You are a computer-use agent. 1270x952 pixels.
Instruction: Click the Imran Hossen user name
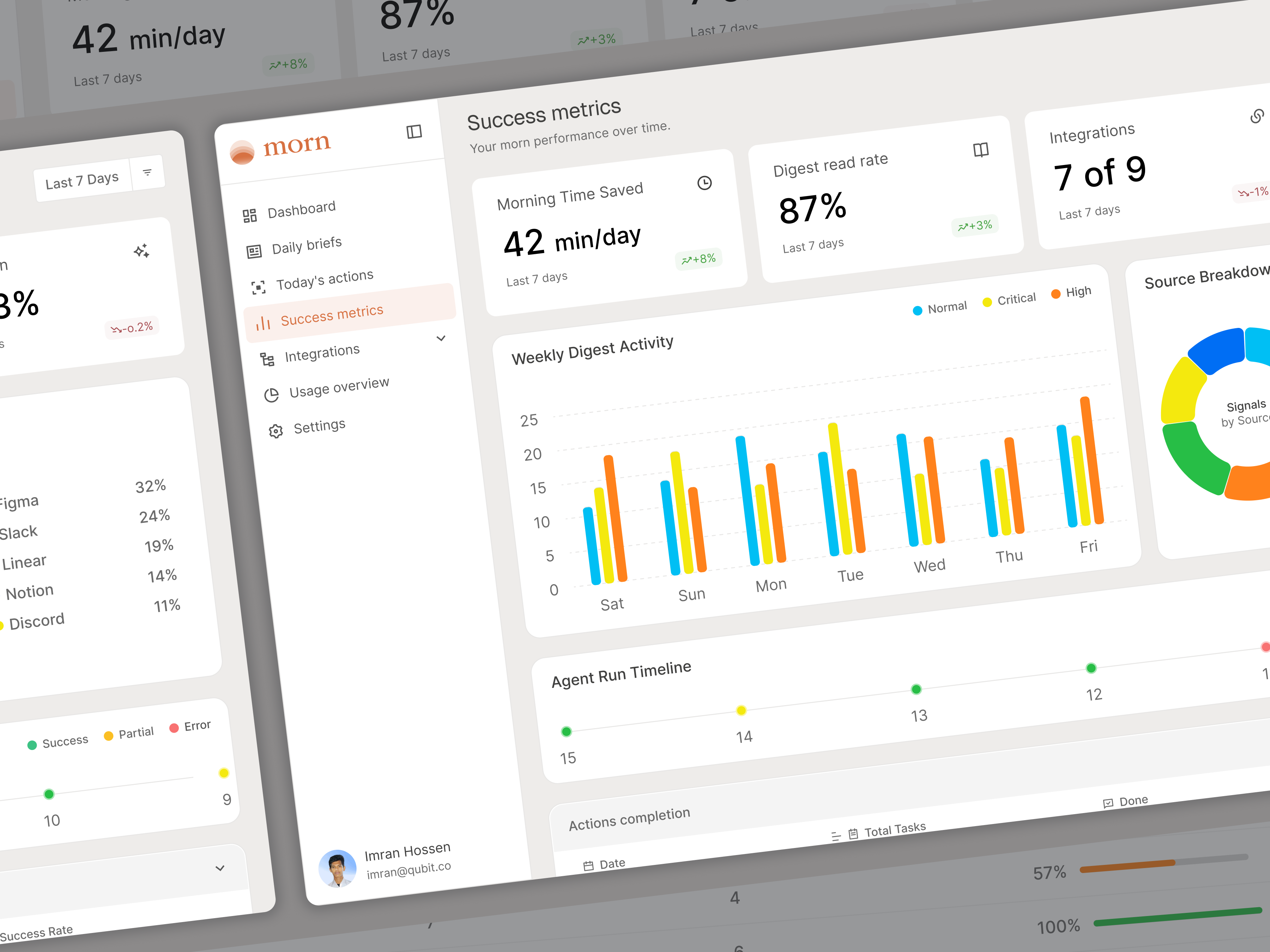(407, 852)
